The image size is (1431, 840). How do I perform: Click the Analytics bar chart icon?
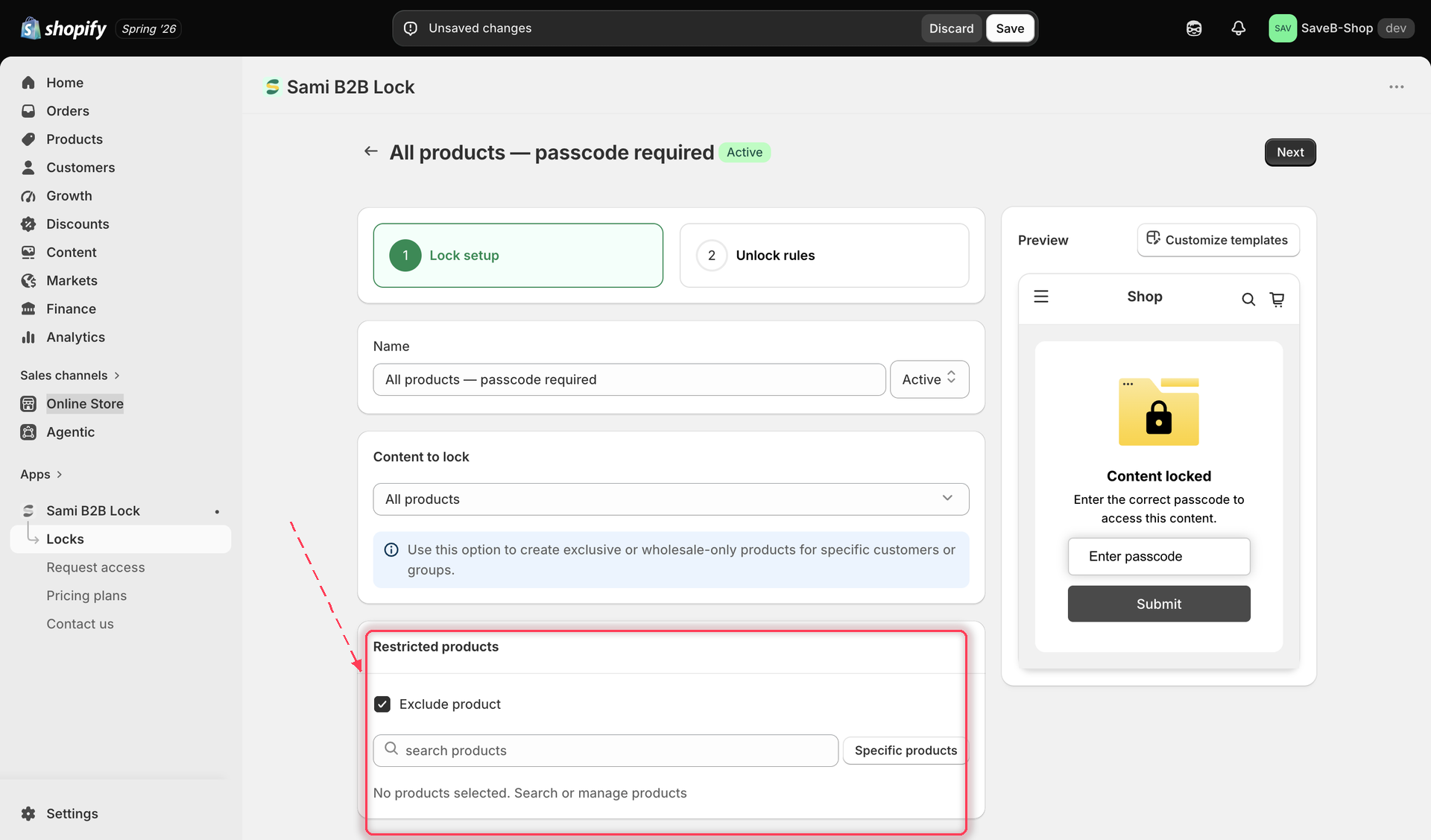pos(28,338)
